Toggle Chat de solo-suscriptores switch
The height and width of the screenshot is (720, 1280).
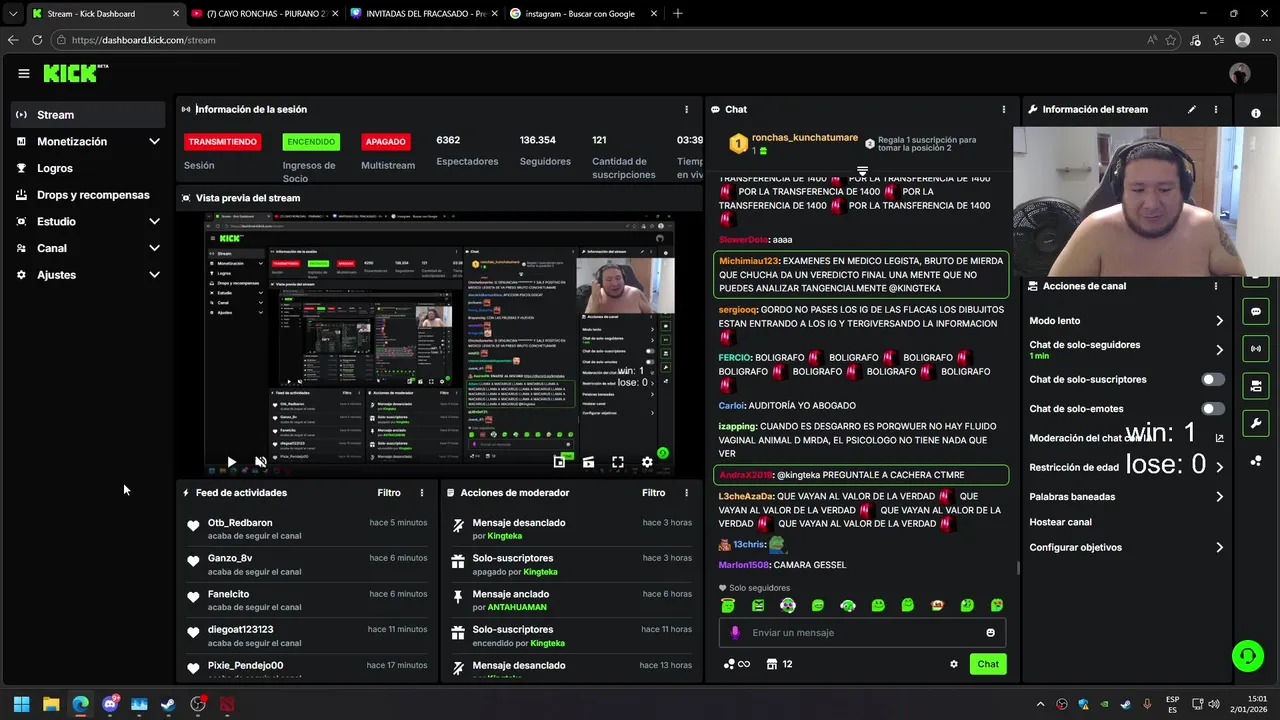point(1213,380)
